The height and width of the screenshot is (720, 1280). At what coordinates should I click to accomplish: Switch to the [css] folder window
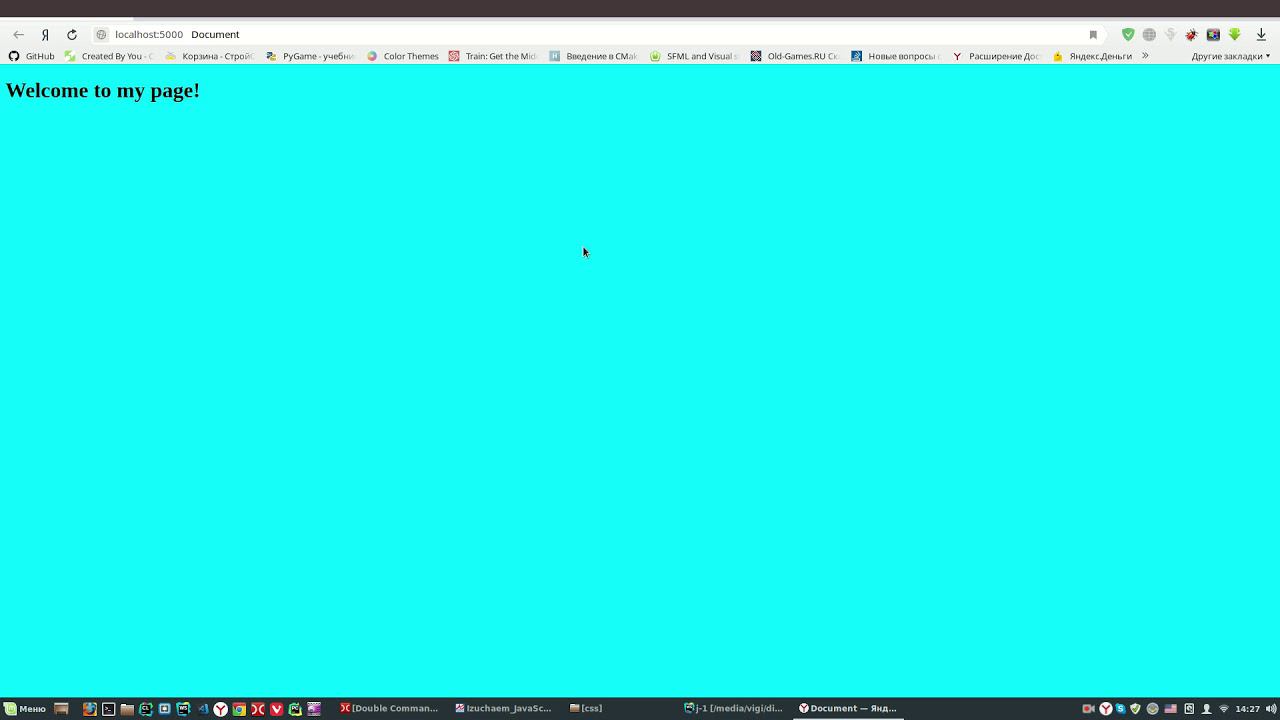[x=586, y=708]
